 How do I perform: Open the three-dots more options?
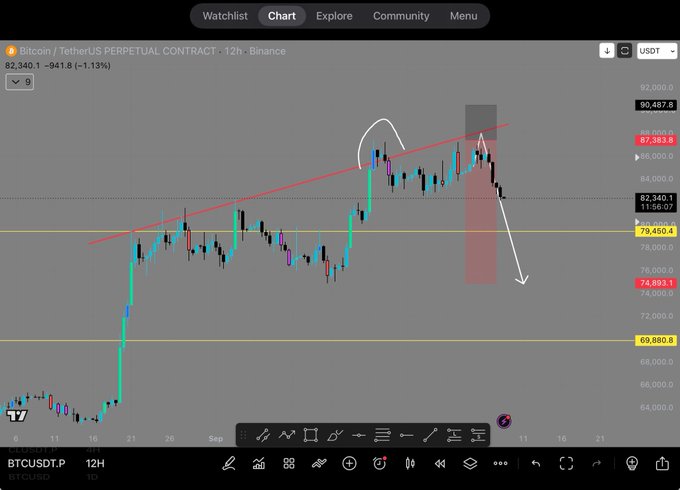[x=500, y=464]
